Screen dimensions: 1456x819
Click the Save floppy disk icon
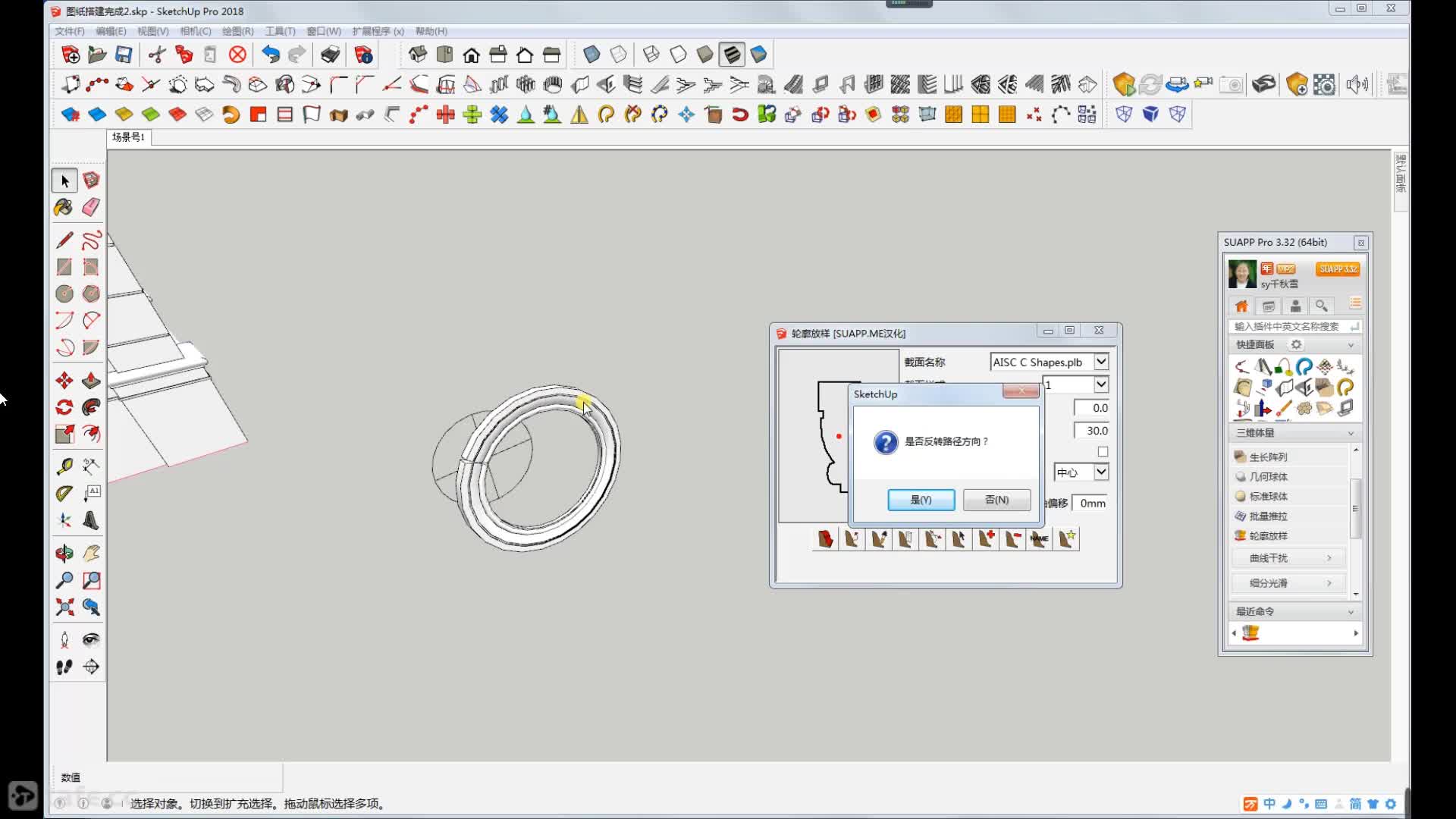point(124,55)
